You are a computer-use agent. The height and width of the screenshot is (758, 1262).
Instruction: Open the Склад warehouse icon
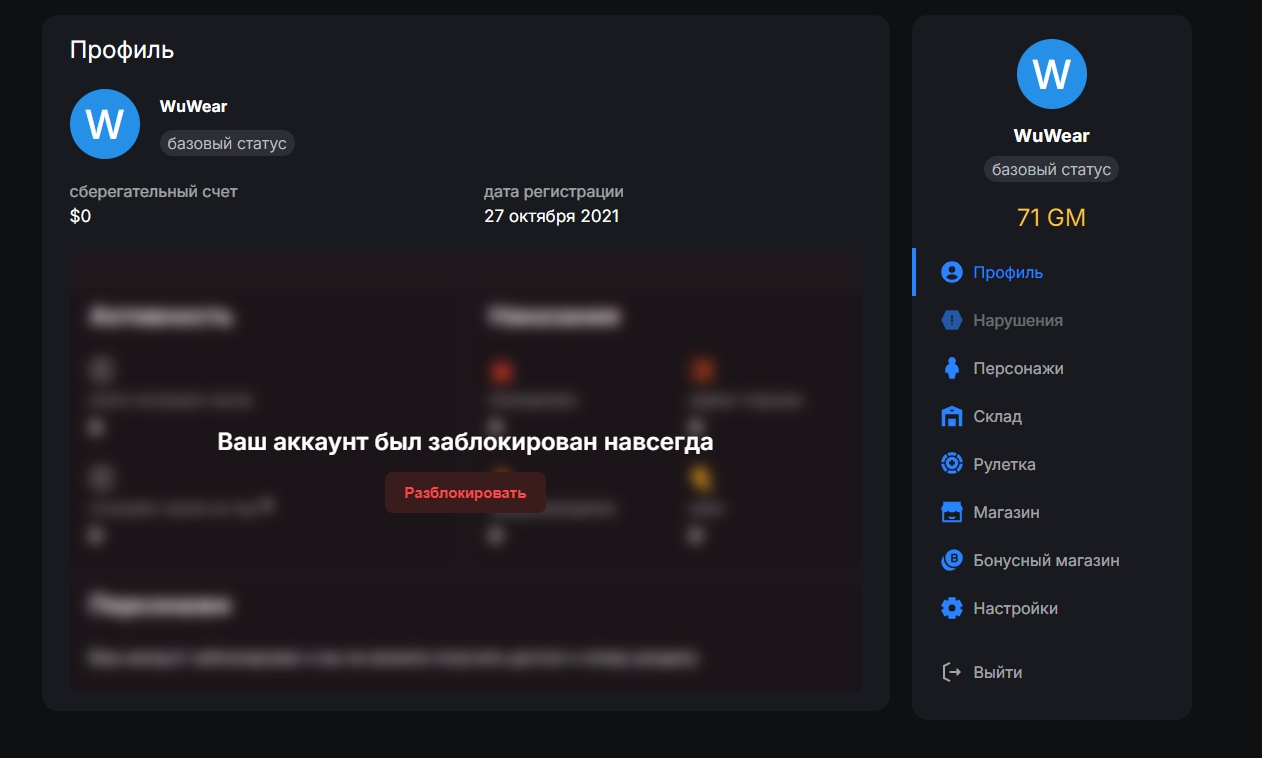pyautogui.click(x=951, y=416)
